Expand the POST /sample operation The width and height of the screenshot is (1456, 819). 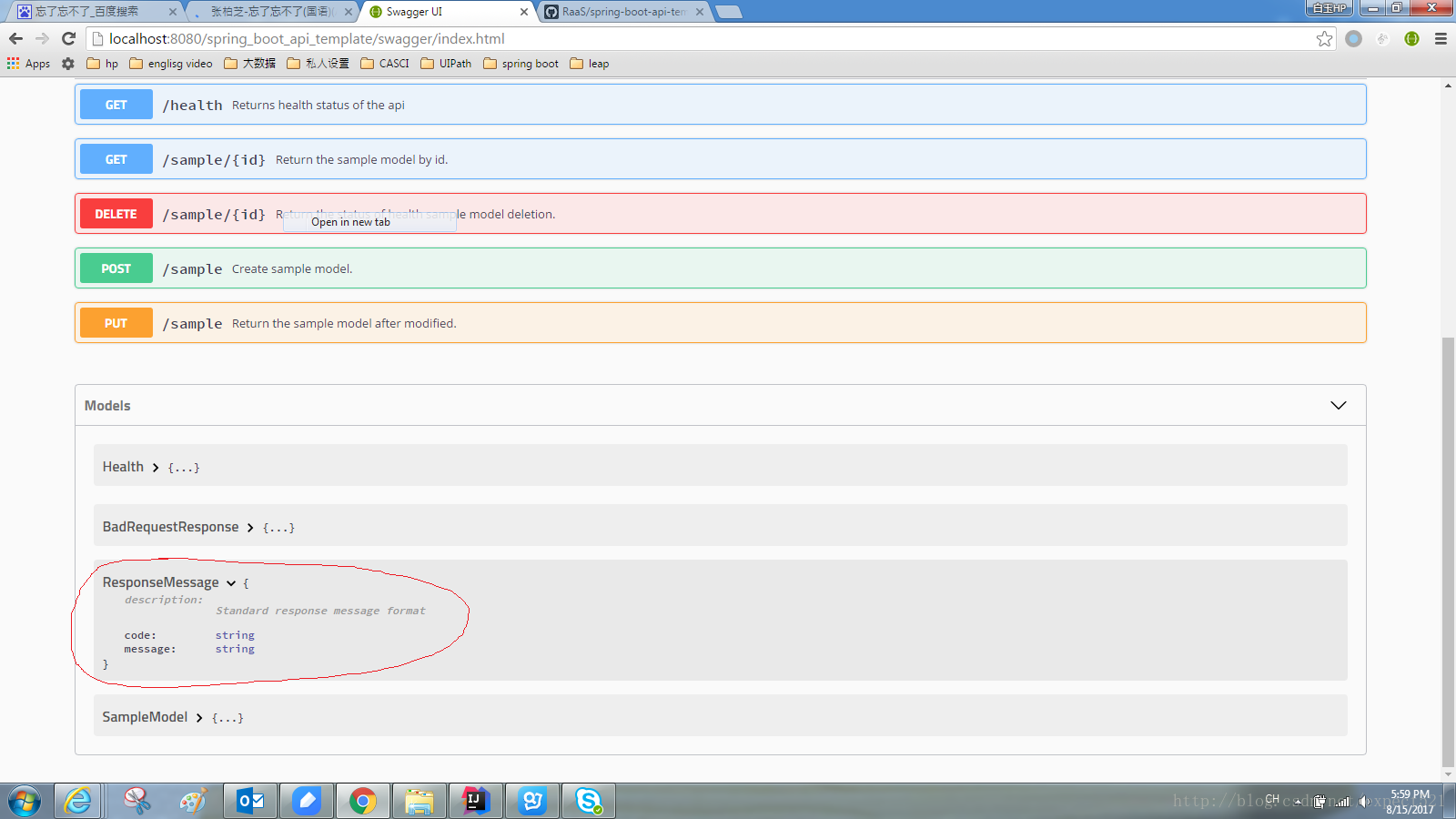[x=720, y=268]
